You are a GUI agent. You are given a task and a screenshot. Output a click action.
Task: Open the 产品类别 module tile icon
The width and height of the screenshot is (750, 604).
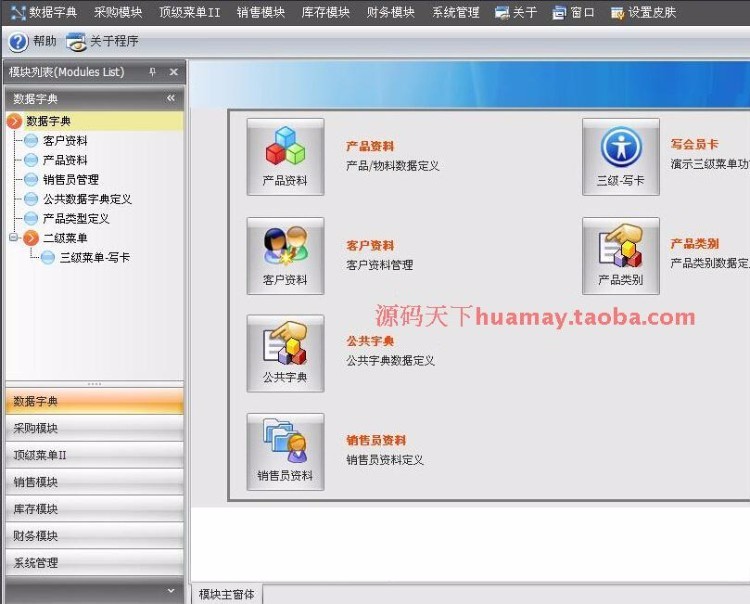tap(620, 256)
